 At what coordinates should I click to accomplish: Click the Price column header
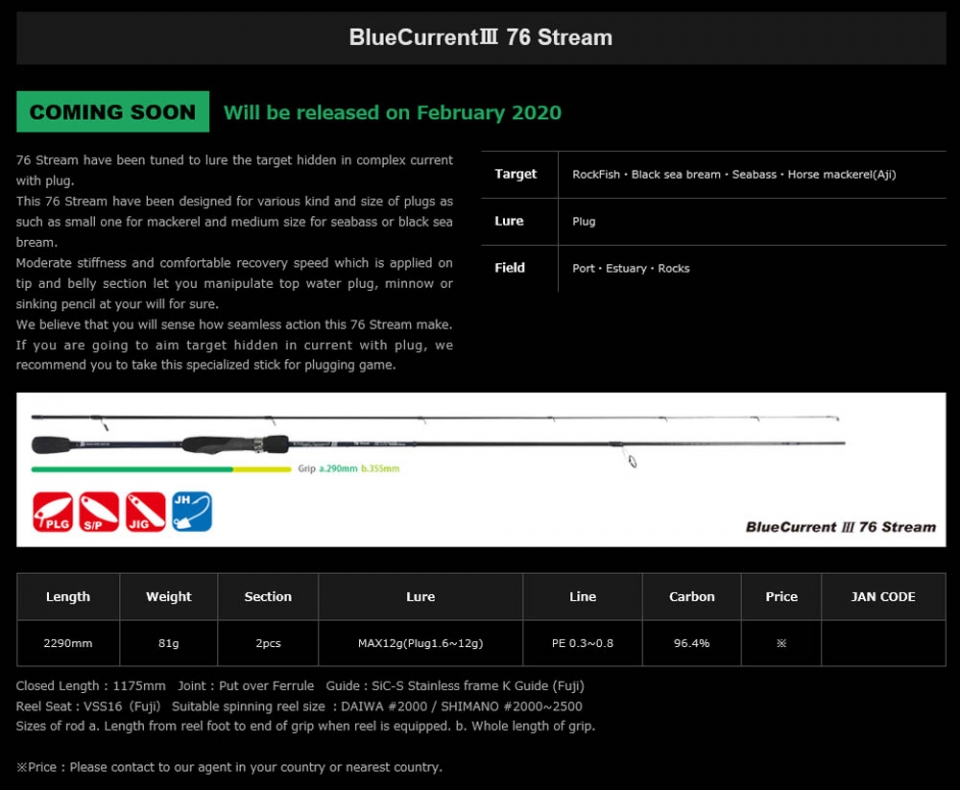tap(781, 596)
